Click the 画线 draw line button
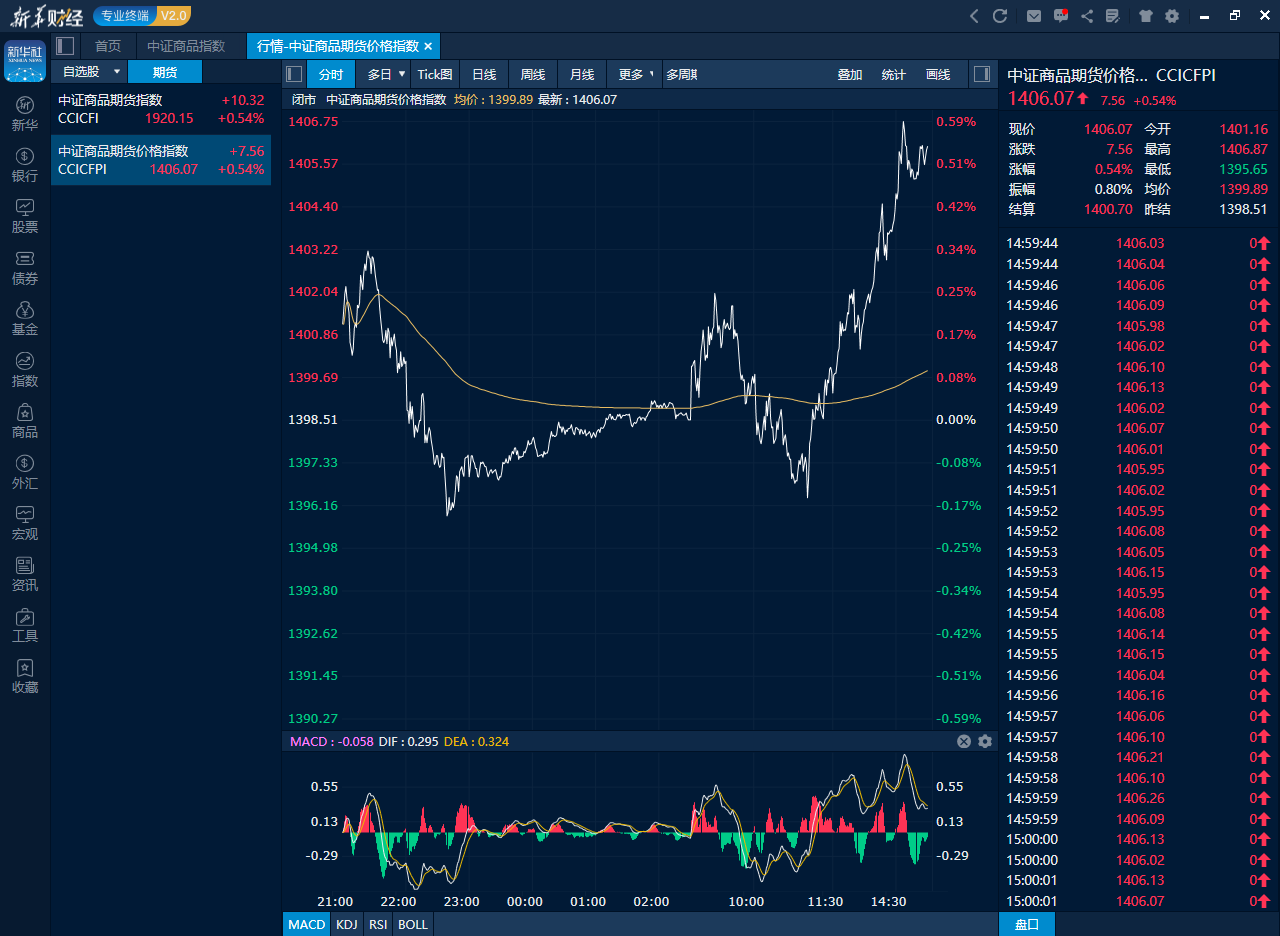Image resolution: width=1280 pixels, height=936 pixels. tap(938, 74)
